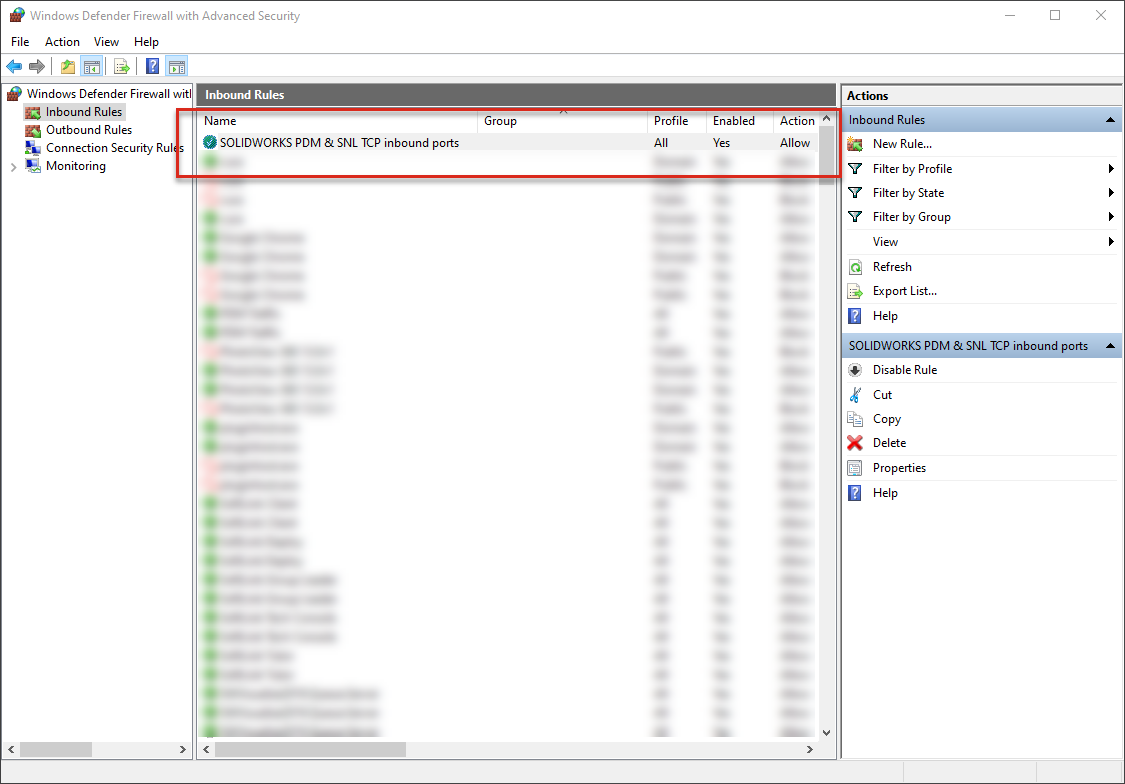The height and width of the screenshot is (784, 1125).
Task: Click Cut in the Actions pane
Action: (882, 395)
